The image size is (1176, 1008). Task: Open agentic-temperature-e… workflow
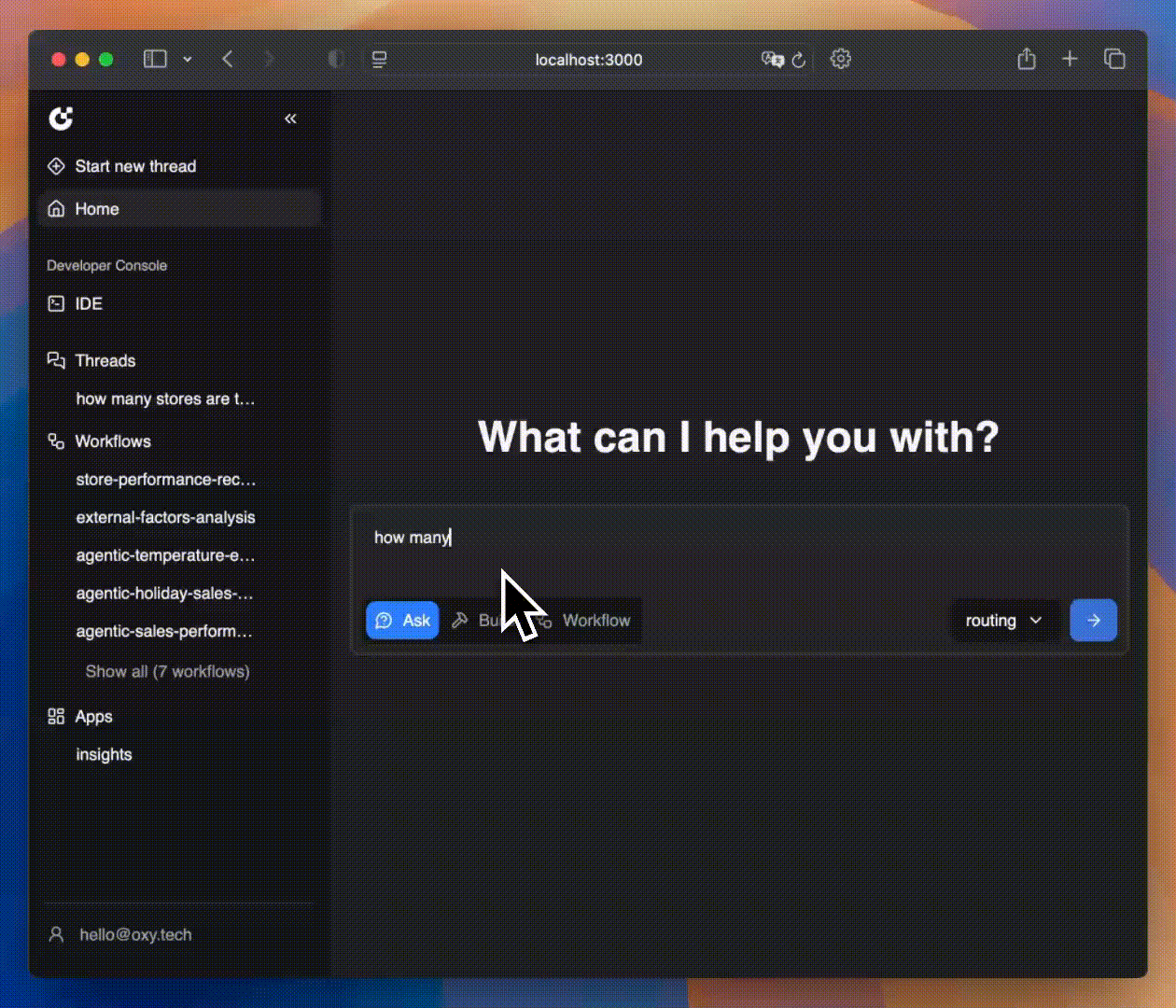pyautogui.click(x=165, y=555)
